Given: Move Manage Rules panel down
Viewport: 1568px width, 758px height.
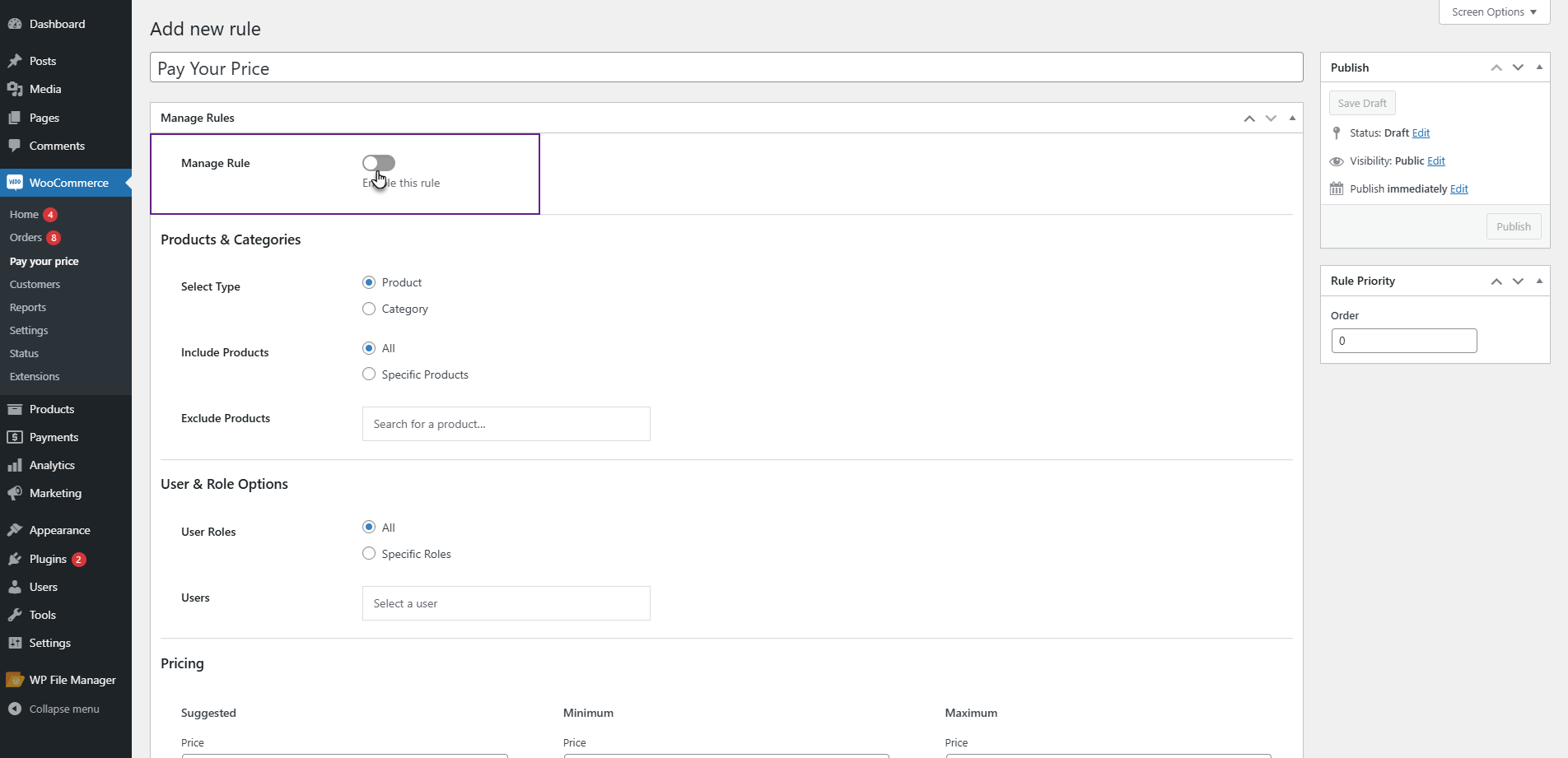Looking at the screenshot, I should click(x=1271, y=119).
